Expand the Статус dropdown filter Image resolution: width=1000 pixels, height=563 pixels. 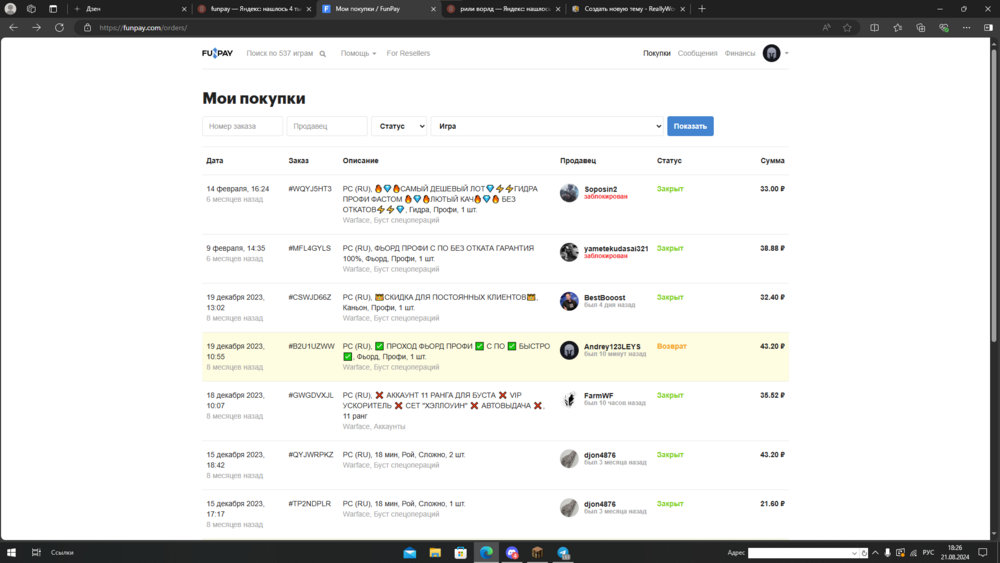coord(399,126)
